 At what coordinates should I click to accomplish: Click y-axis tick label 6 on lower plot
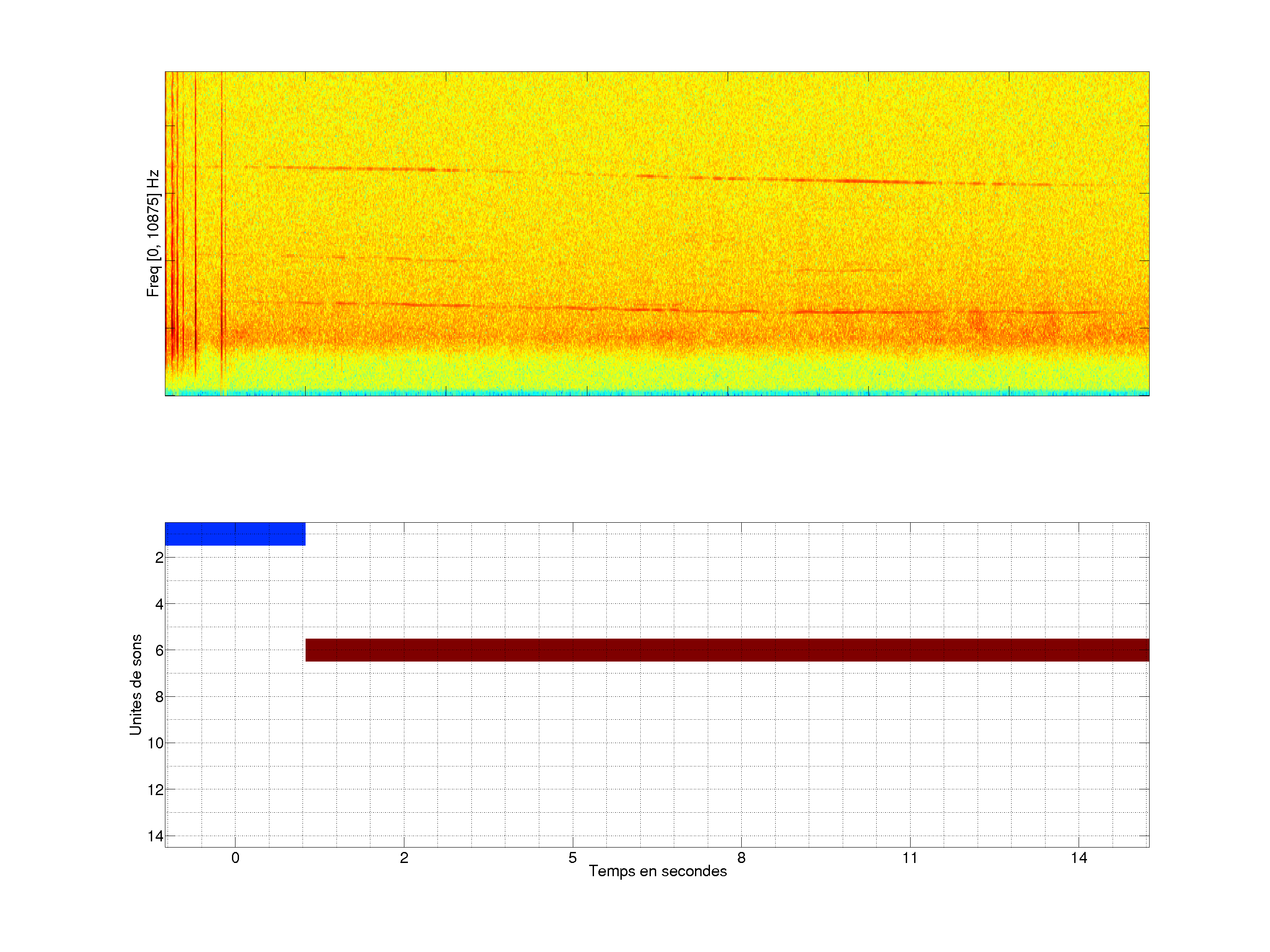click(x=159, y=650)
